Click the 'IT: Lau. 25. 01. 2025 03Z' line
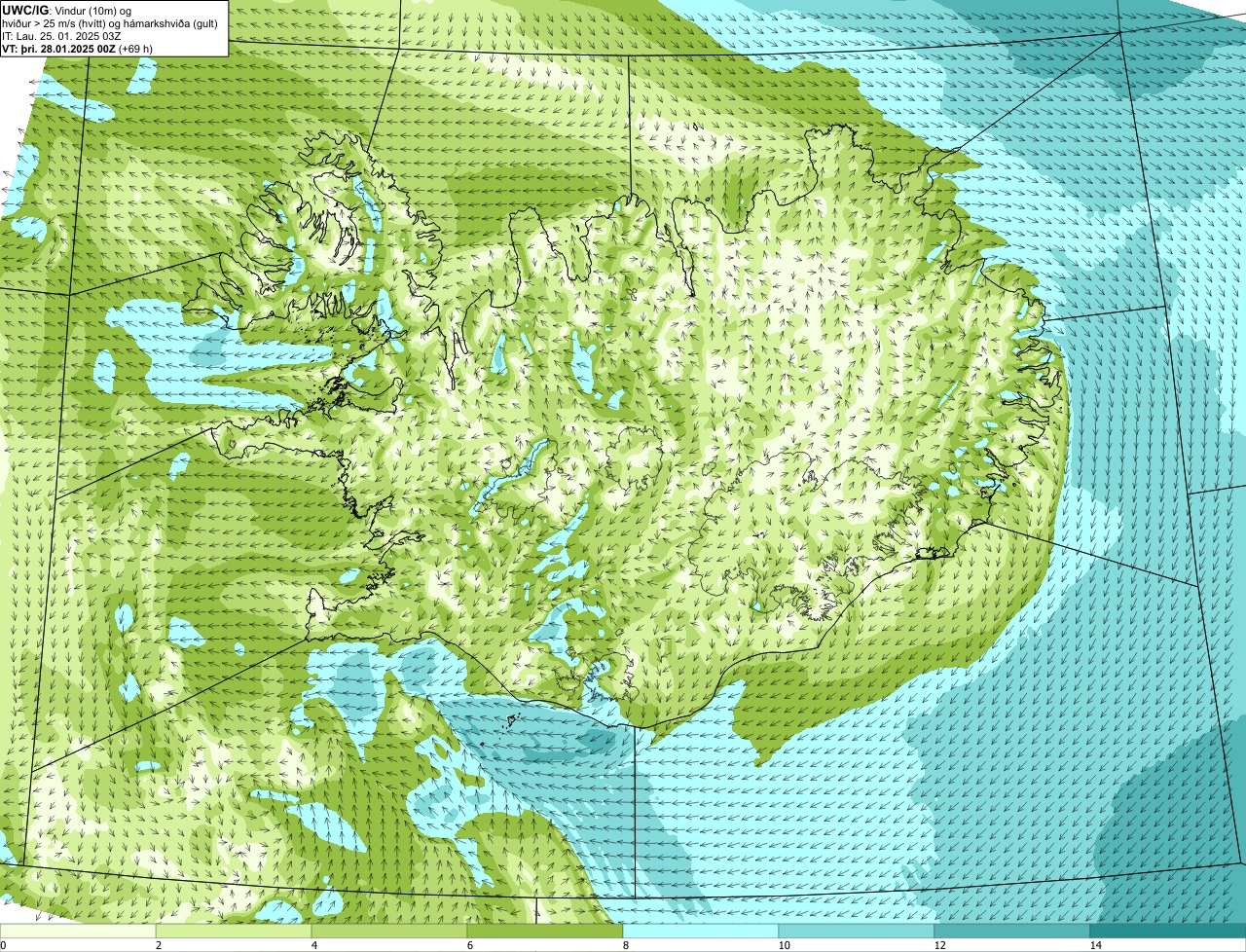 tap(62, 36)
